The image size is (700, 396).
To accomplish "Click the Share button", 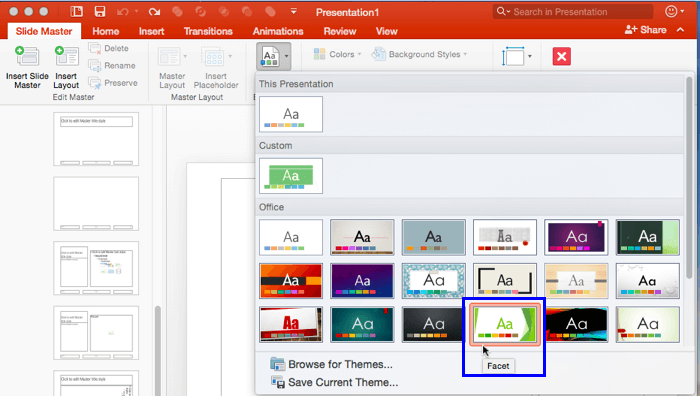I will tap(645, 30).
